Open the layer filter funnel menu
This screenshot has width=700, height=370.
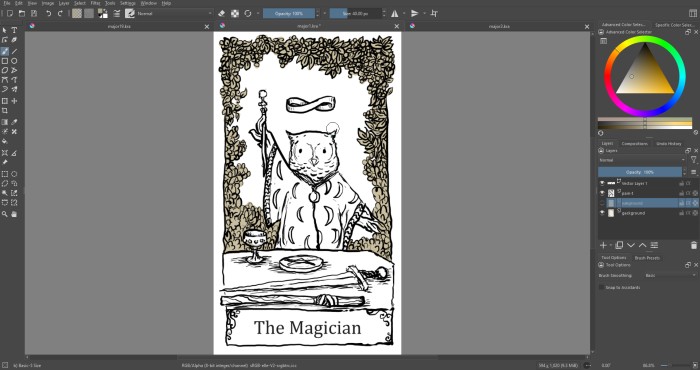[x=693, y=160]
